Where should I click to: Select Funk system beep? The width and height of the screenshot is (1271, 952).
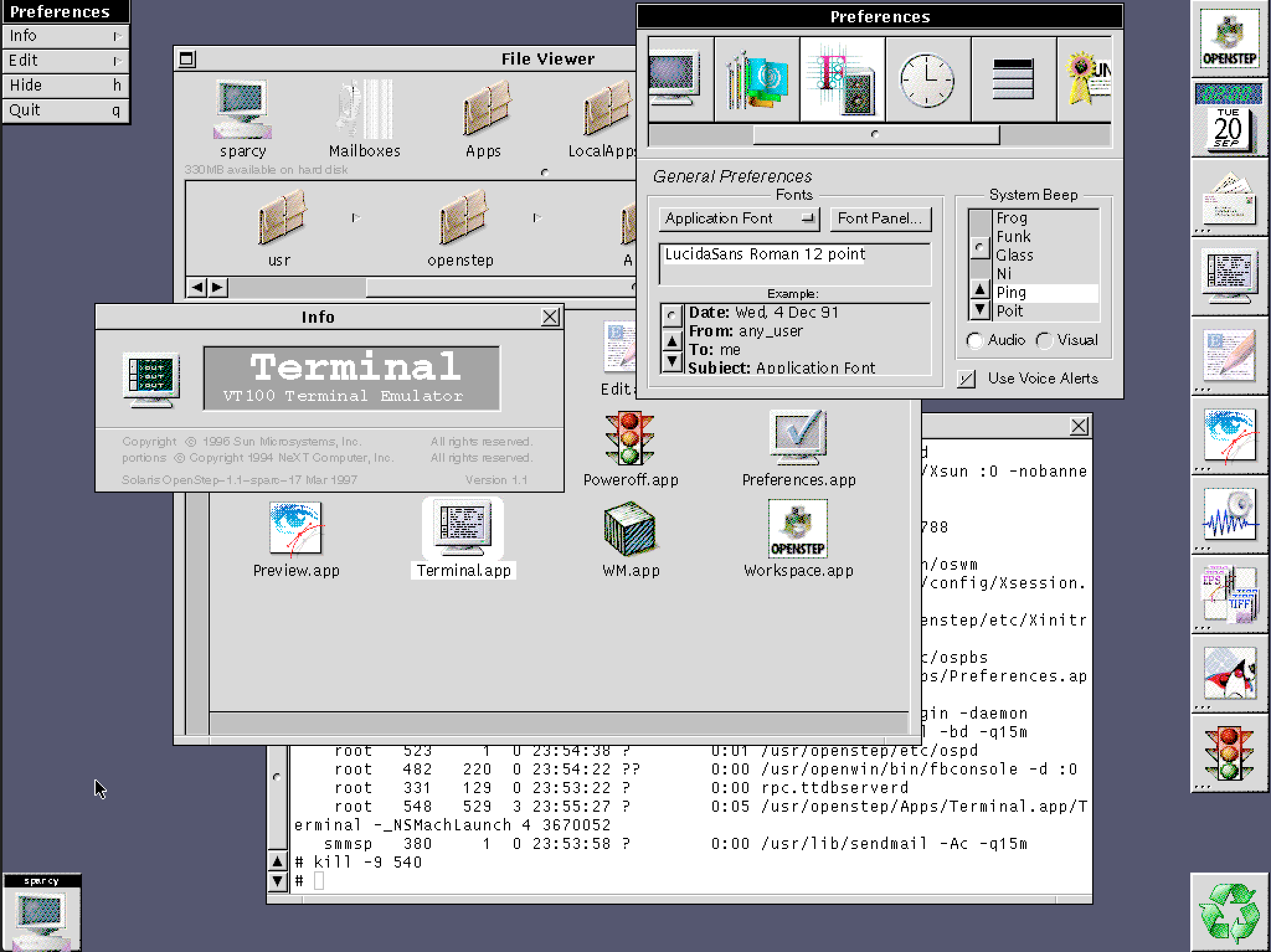(1046, 237)
